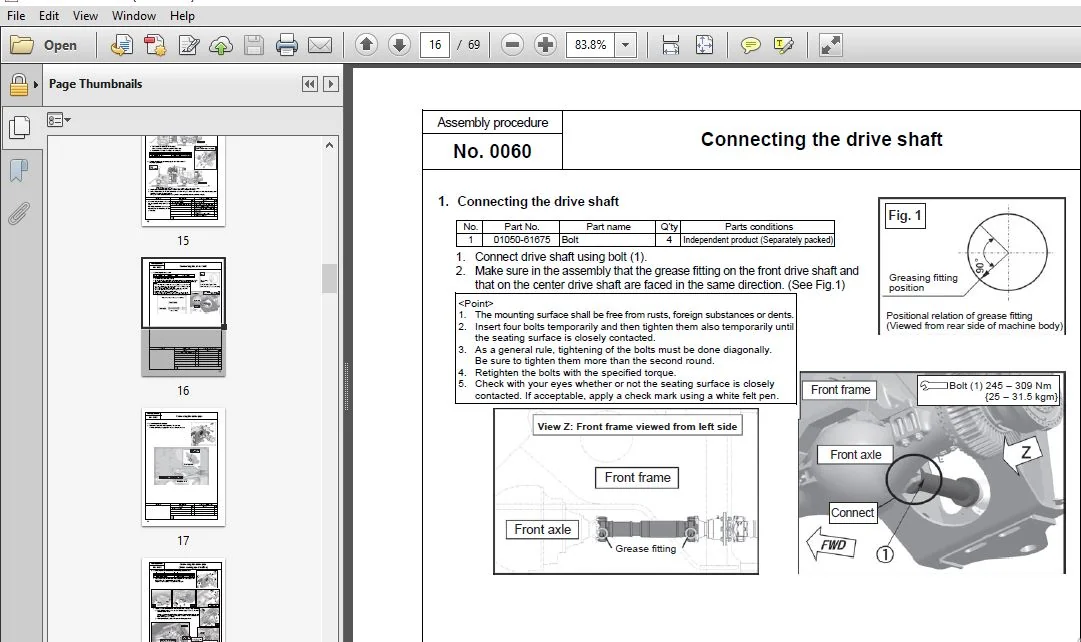Click the 'No. 0060' procedure number

point(492,151)
